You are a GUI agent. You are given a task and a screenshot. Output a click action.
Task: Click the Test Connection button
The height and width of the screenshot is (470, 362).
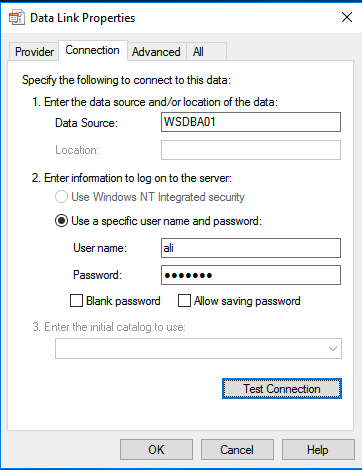(282, 389)
